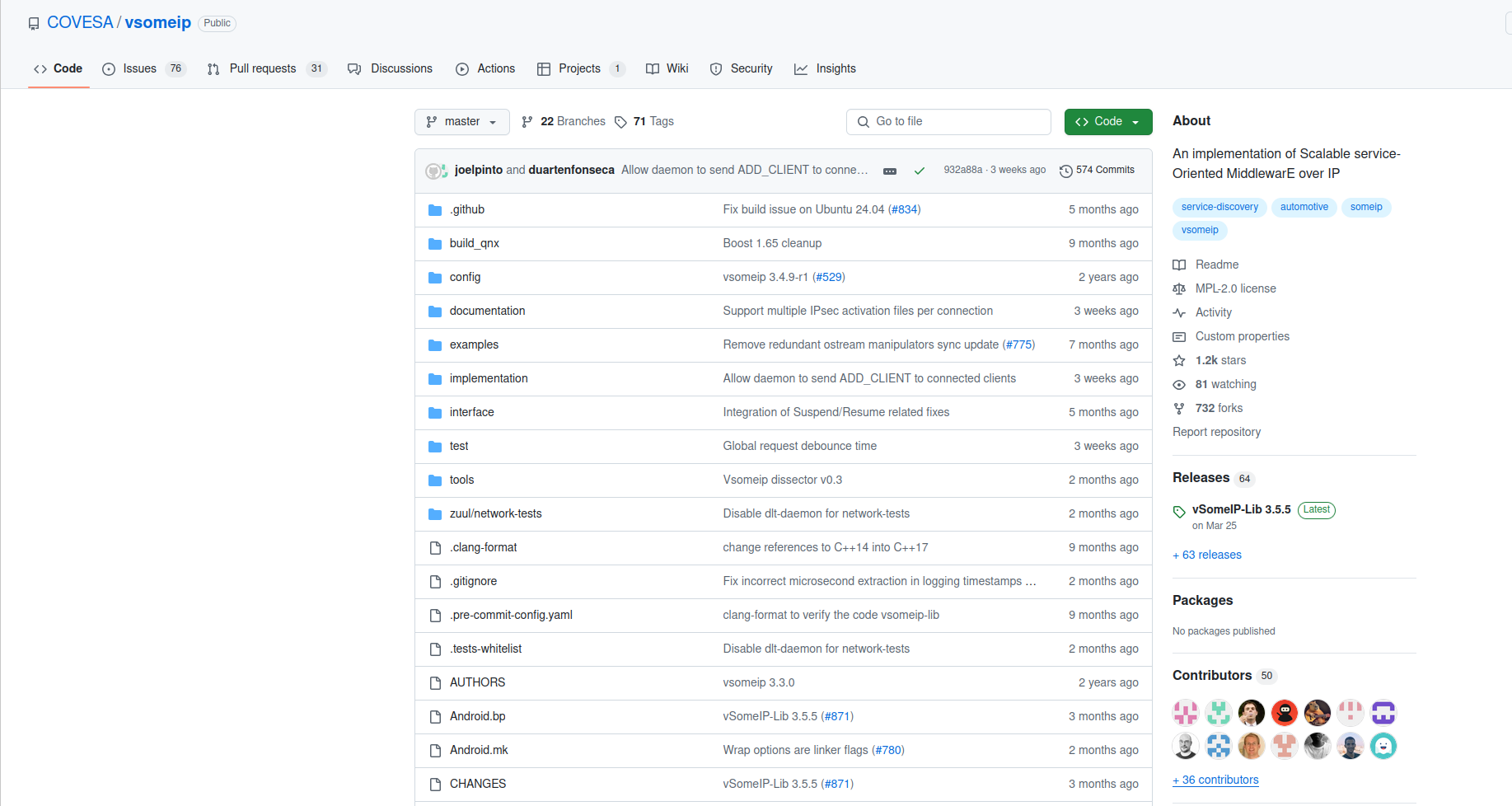Open commit hash 932a88a
The image size is (1512, 806).
click(x=962, y=171)
